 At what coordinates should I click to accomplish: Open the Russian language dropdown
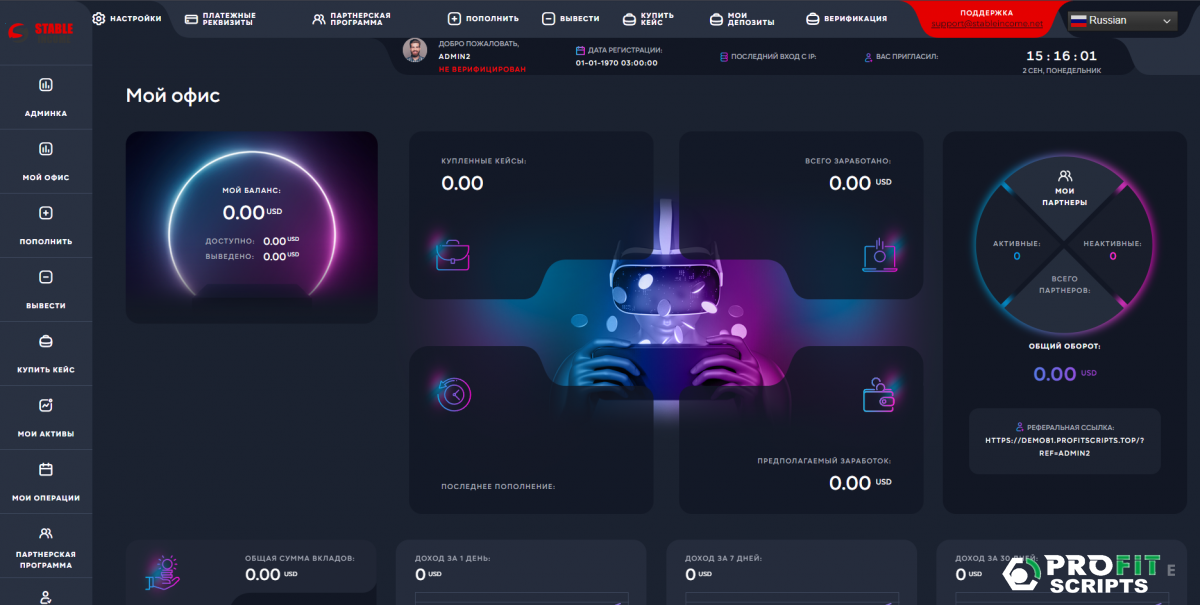(x=1122, y=20)
